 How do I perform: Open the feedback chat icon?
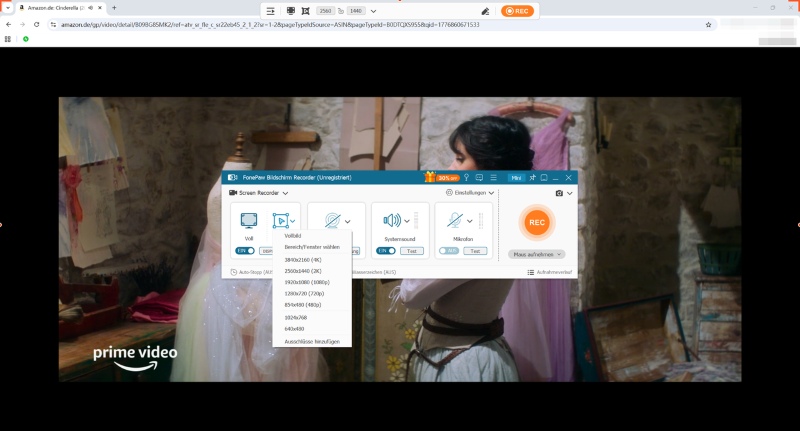(479, 178)
